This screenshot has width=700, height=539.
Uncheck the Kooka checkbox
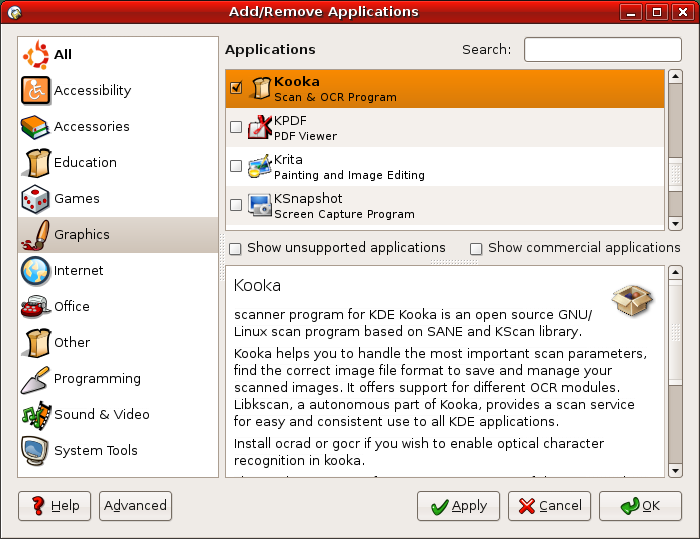coord(236,88)
